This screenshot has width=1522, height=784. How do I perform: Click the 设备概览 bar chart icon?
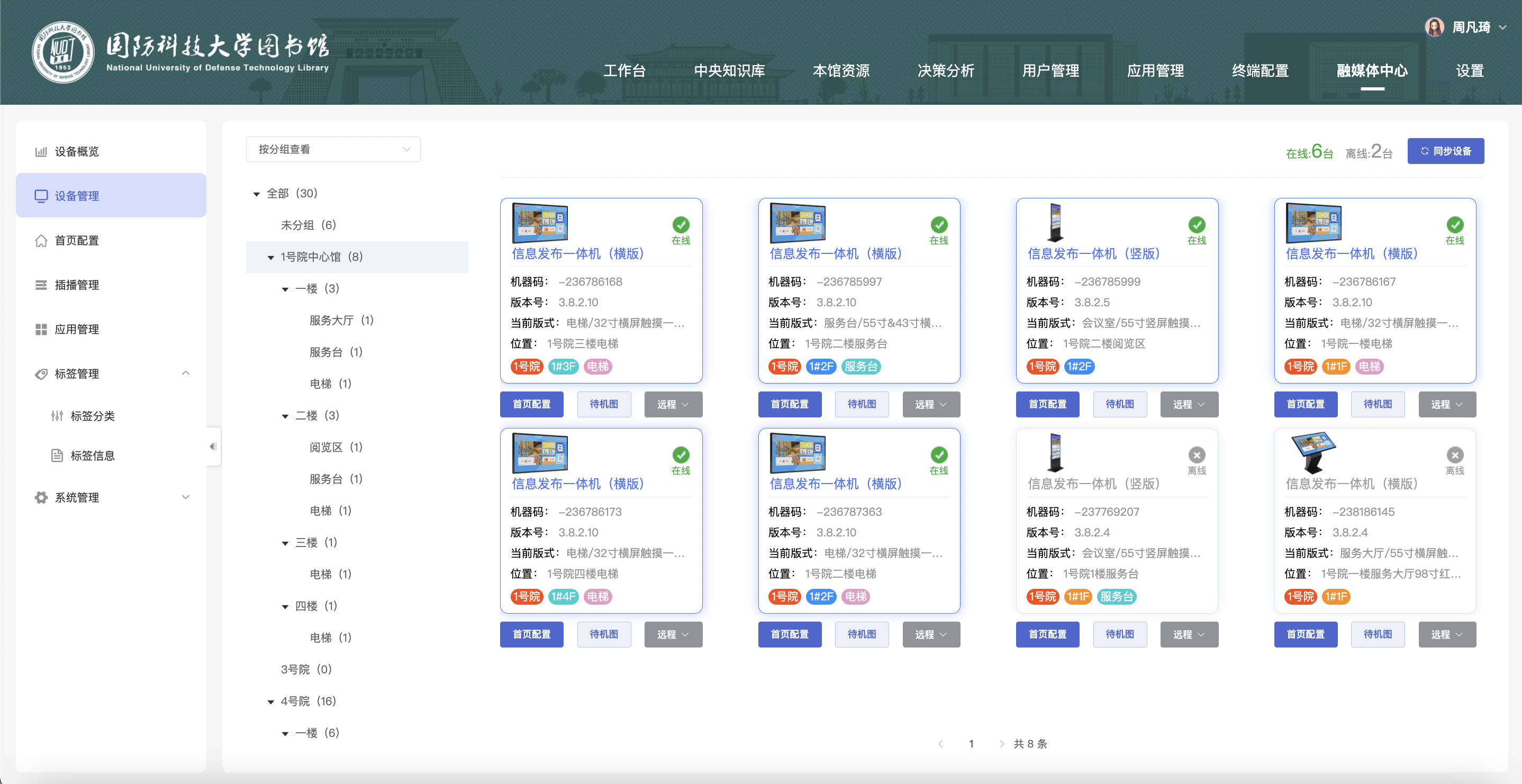click(41, 152)
